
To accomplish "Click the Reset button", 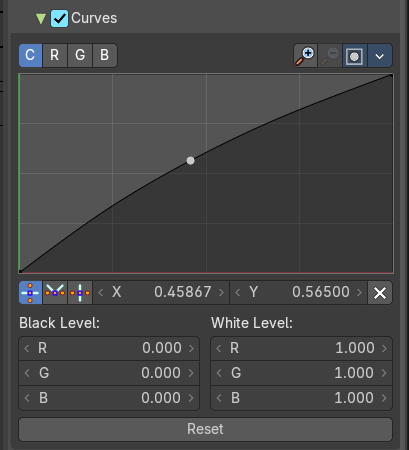I will coord(205,429).
